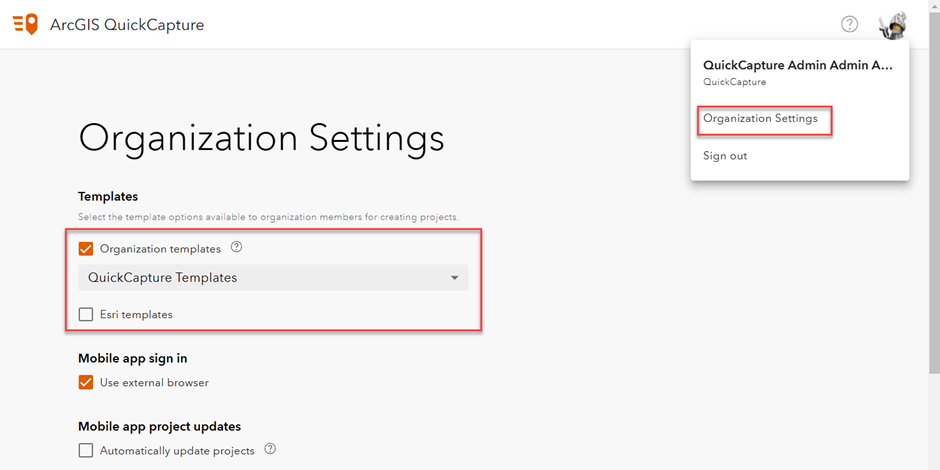Open the QuickCapture Templates dropdown
Viewport: 940px width, 470px height.
[273, 278]
